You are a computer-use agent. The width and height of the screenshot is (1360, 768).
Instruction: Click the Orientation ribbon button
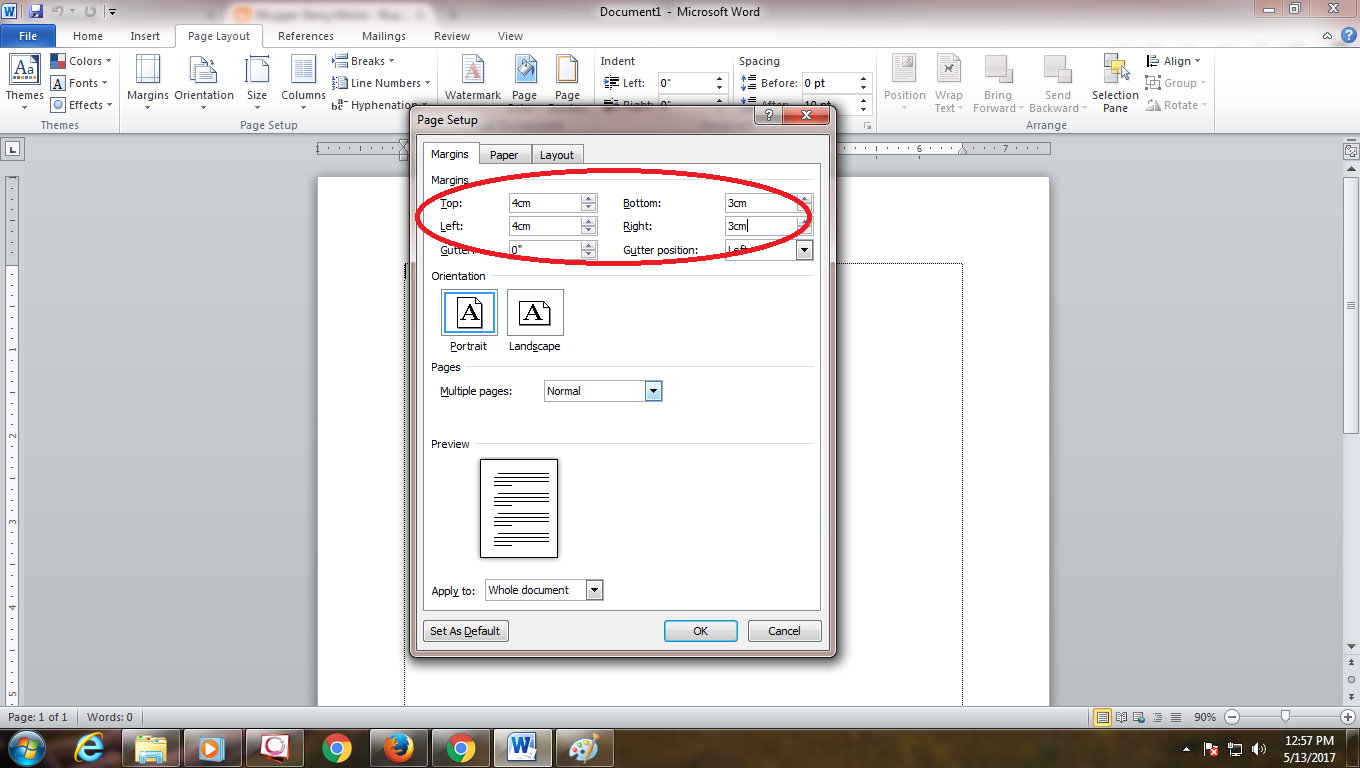tap(204, 81)
